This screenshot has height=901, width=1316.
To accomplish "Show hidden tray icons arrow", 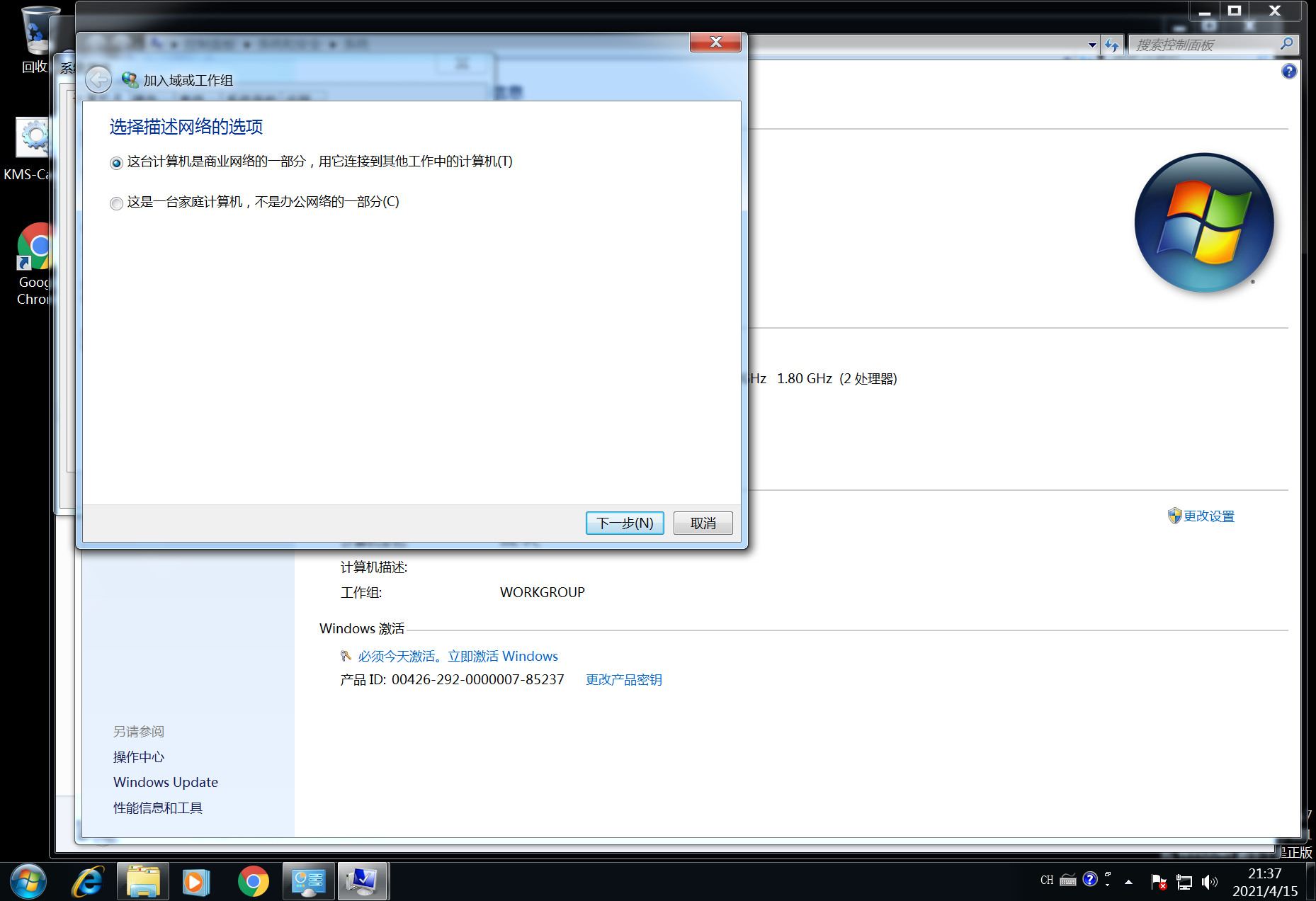I will [1128, 882].
